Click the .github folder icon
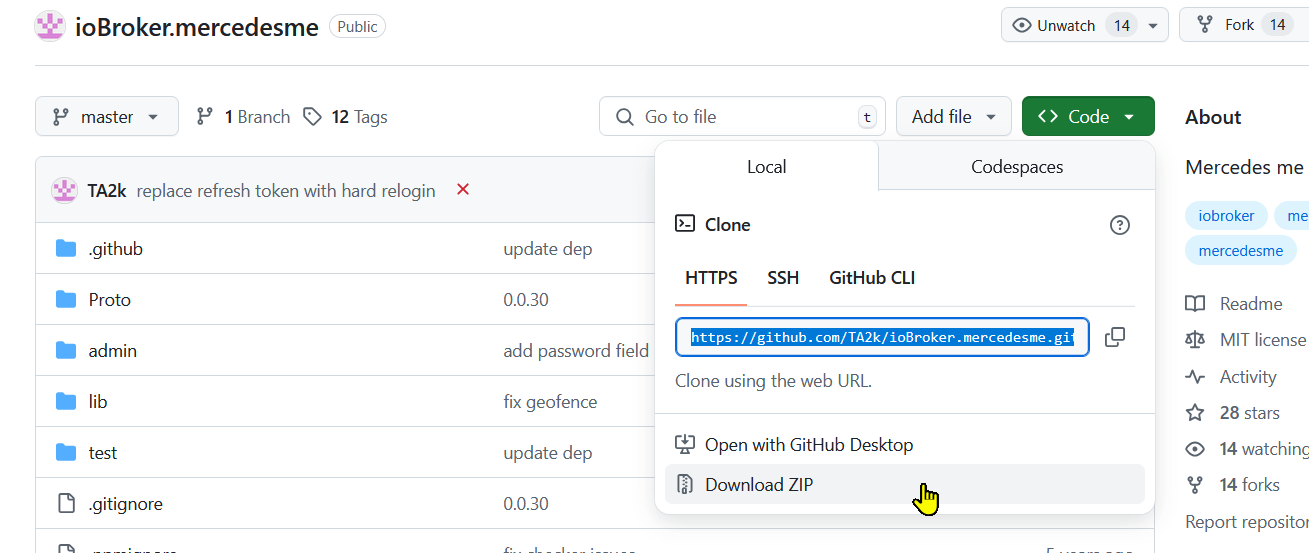This screenshot has height=553, width=1309. coord(66,249)
